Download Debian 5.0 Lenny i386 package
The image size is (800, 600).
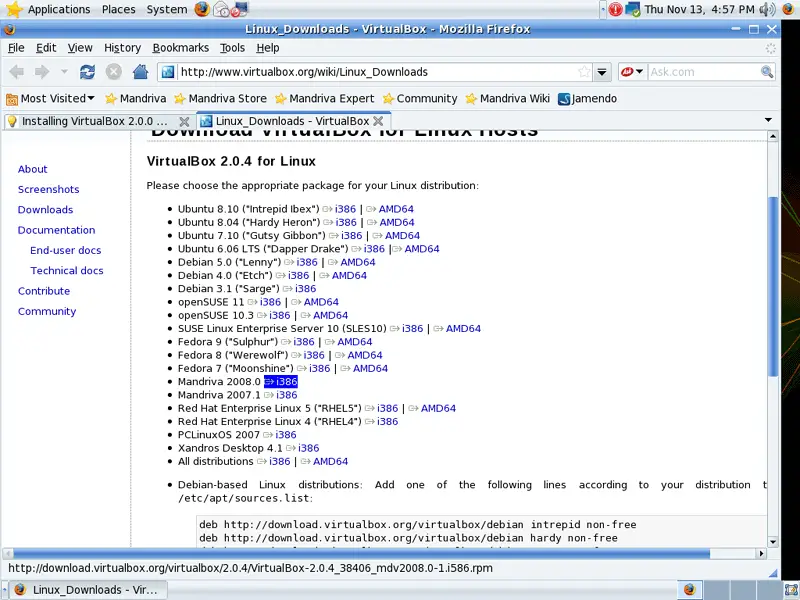pyautogui.click(x=307, y=262)
